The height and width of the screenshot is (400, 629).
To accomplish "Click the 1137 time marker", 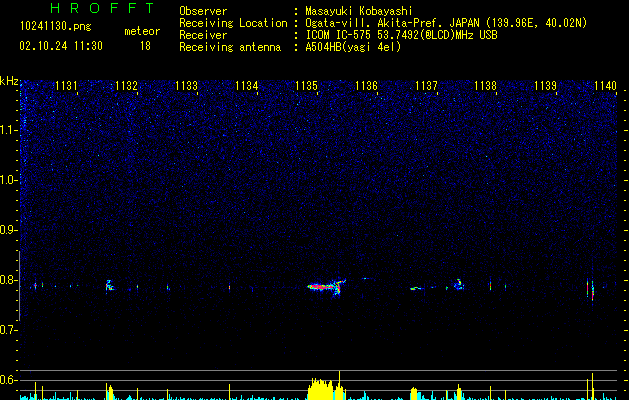I will (x=426, y=86).
